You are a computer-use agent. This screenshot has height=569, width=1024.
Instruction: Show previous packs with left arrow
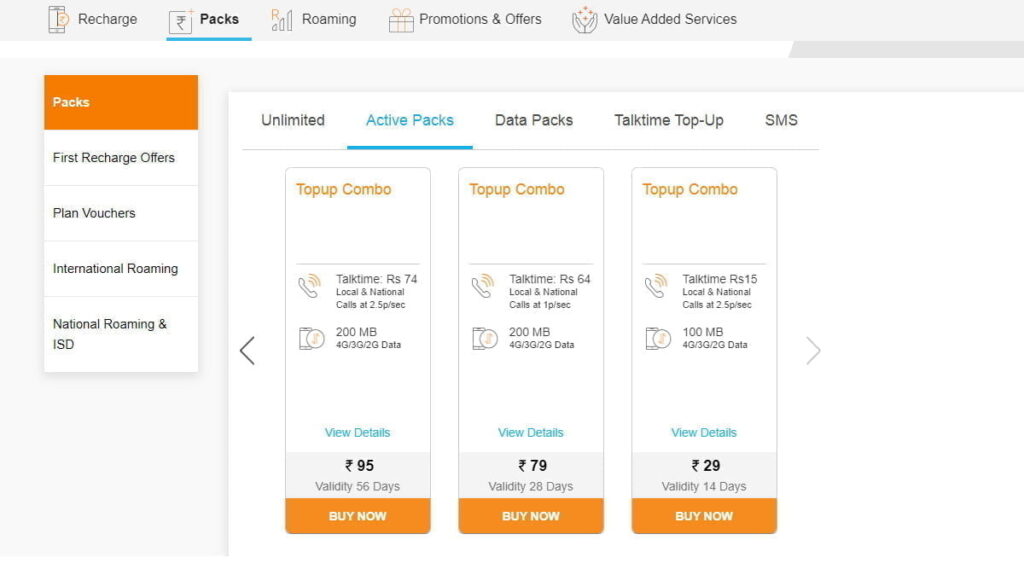tap(247, 351)
